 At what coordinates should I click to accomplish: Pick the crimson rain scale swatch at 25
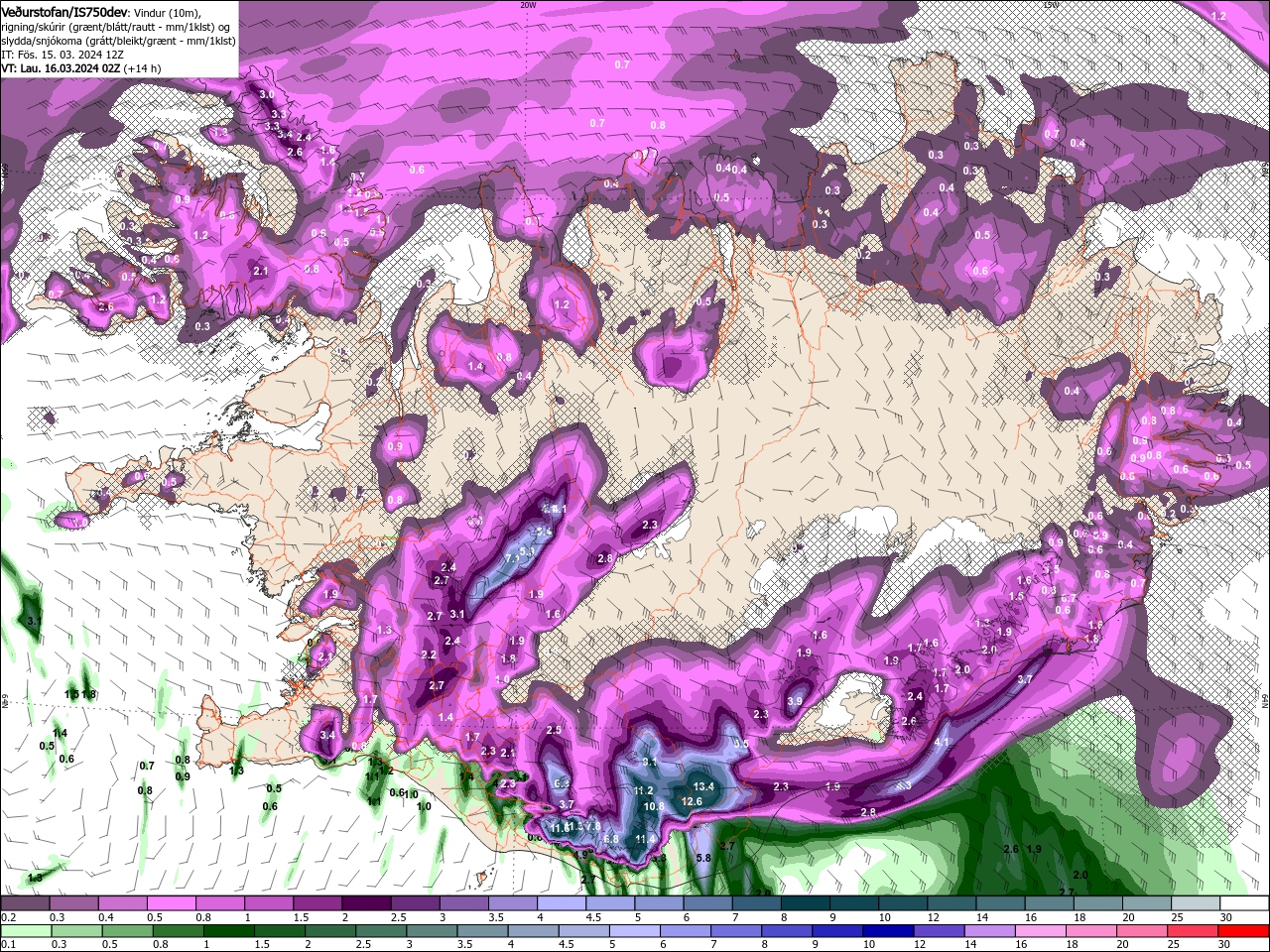(1195, 931)
